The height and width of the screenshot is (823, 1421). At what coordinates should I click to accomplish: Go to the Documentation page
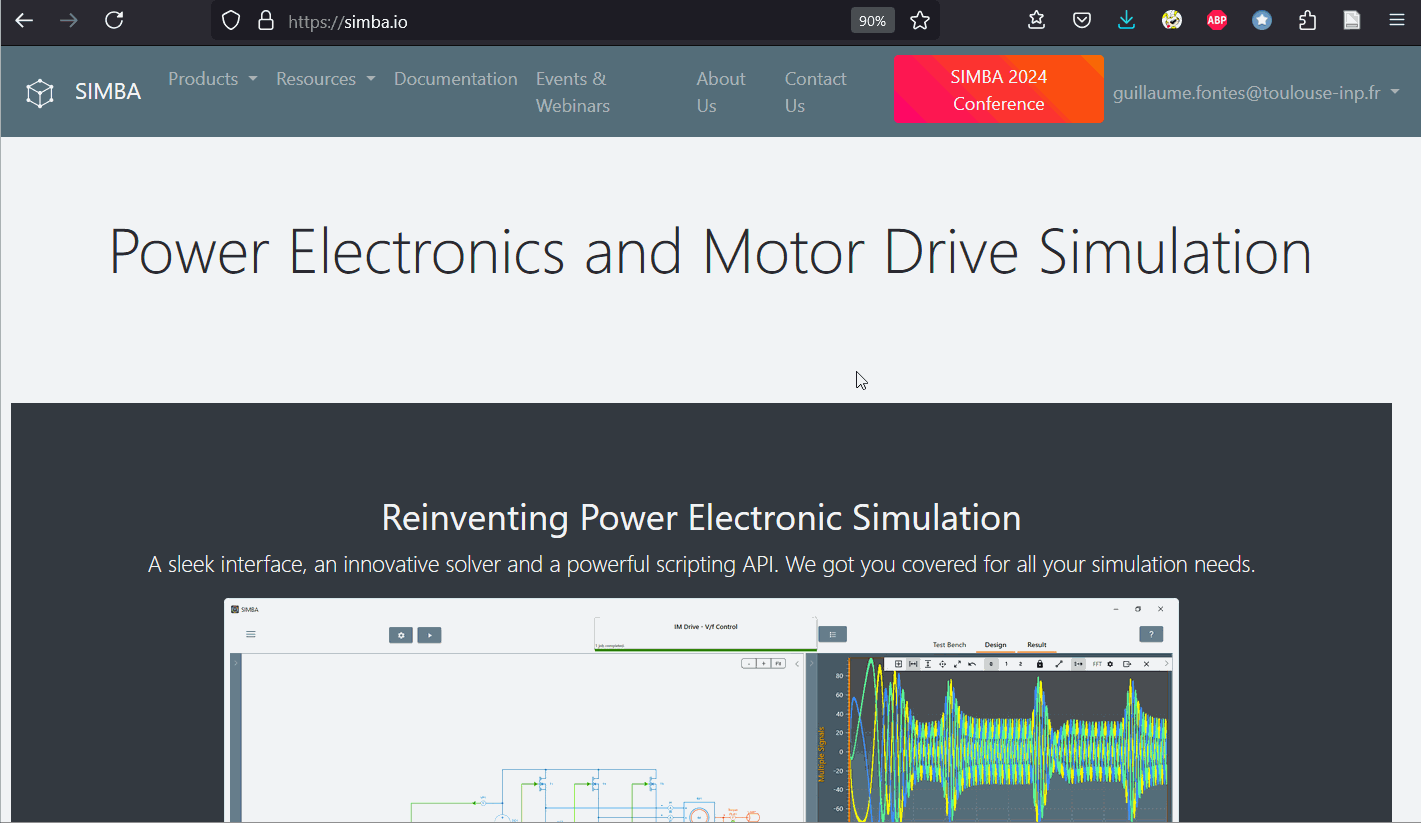pyautogui.click(x=455, y=79)
